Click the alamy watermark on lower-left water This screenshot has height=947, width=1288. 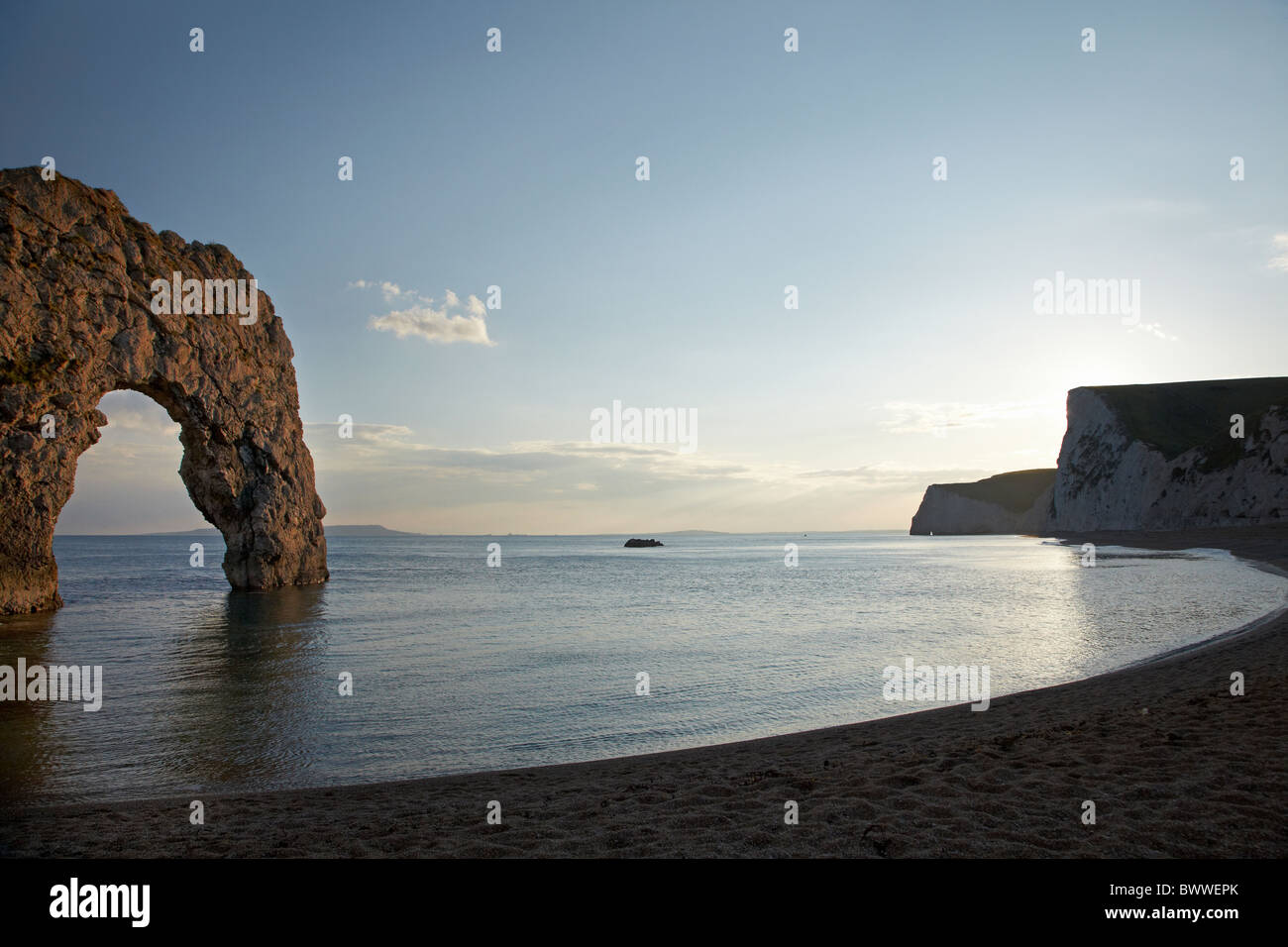pyautogui.click(x=50, y=685)
